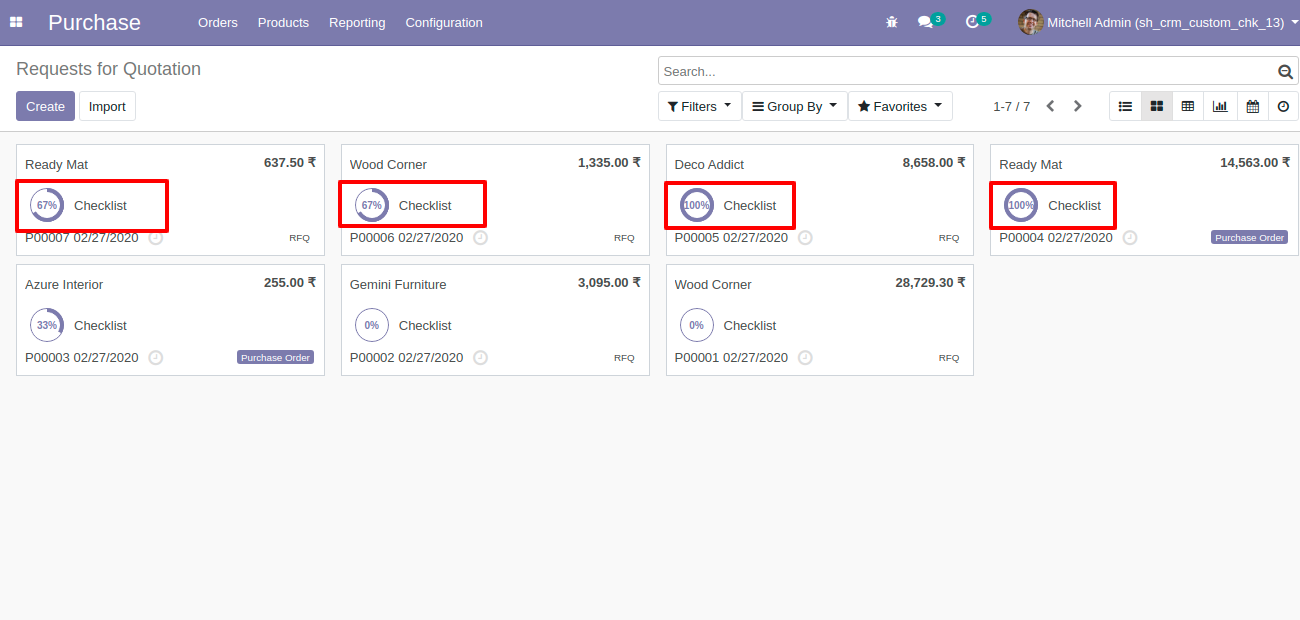Click activity clock on P00002 card
Screen dimensions: 1300x620
click(x=480, y=358)
